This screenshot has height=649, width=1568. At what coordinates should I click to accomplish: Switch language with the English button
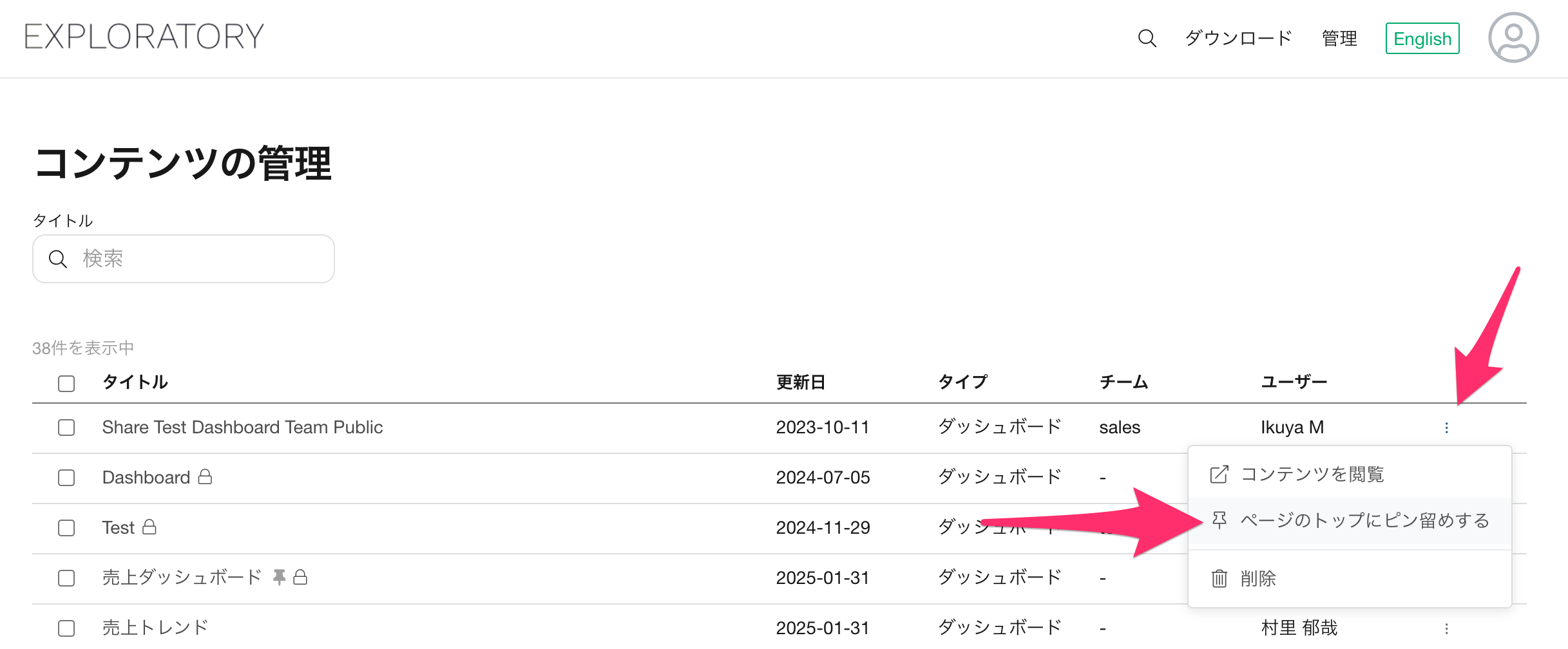(x=1422, y=39)
